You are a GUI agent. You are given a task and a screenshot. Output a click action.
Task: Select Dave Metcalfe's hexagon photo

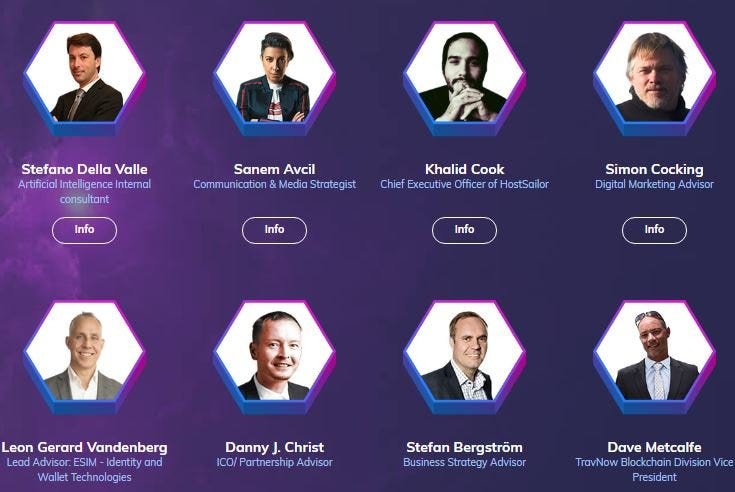(654, 357)
